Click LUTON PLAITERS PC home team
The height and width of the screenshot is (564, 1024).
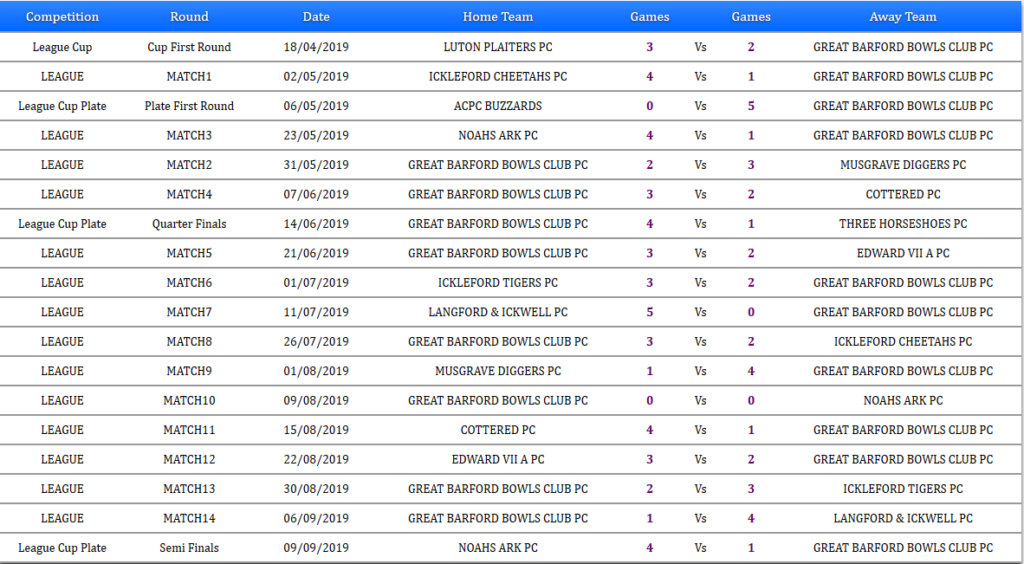tap(498, 47)
